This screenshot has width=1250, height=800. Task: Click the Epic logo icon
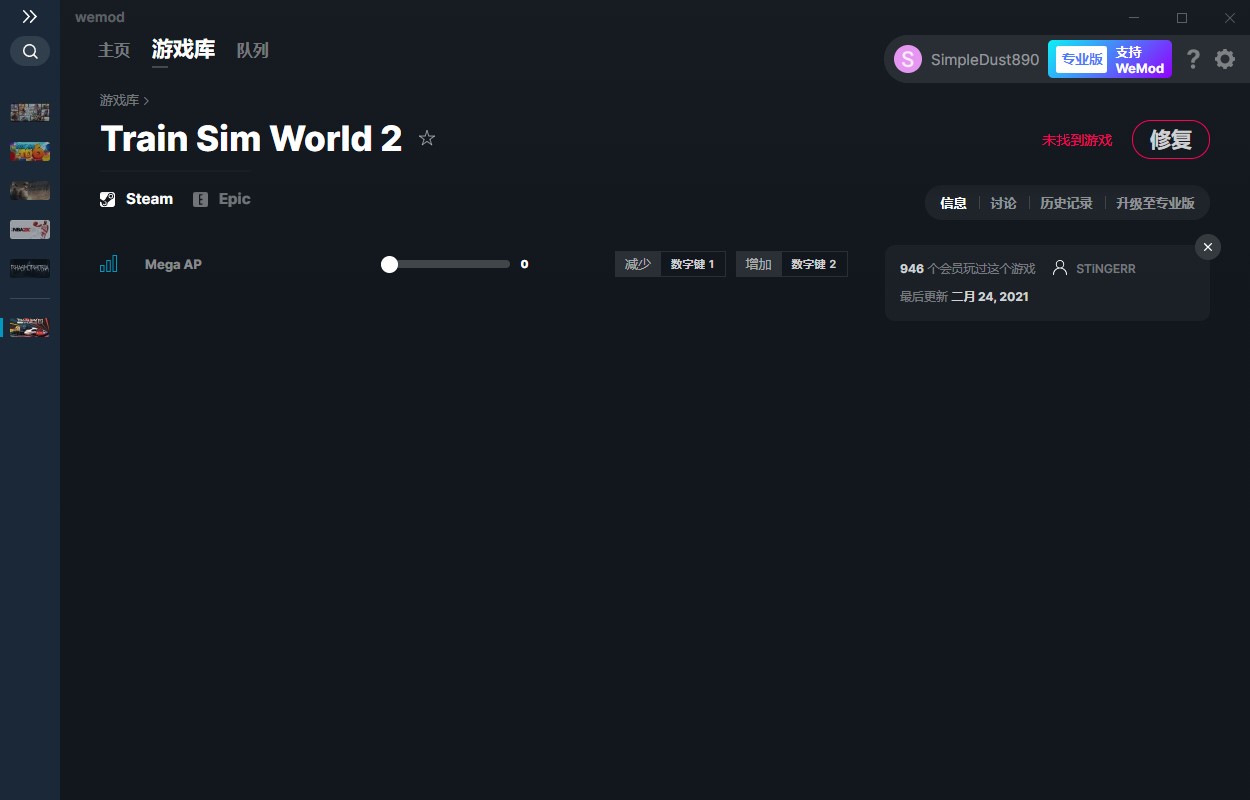coord(200,199)
